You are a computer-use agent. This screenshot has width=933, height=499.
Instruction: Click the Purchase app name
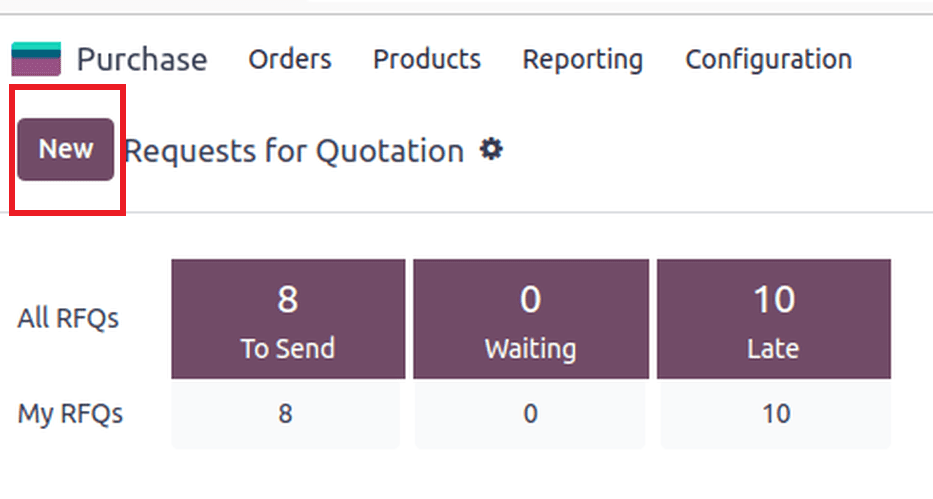coord(142,59)
